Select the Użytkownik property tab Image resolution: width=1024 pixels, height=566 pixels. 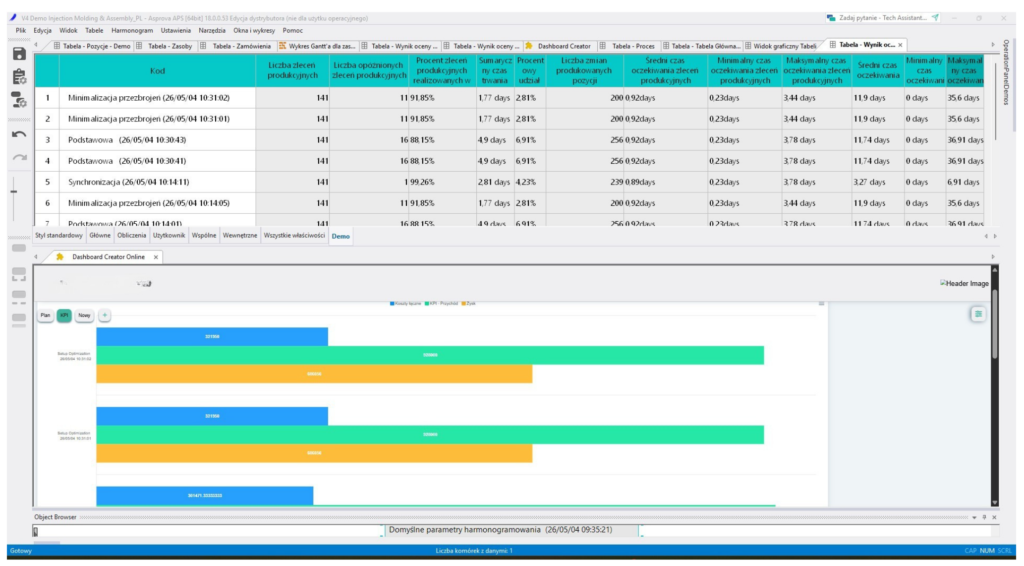[168, 236]
